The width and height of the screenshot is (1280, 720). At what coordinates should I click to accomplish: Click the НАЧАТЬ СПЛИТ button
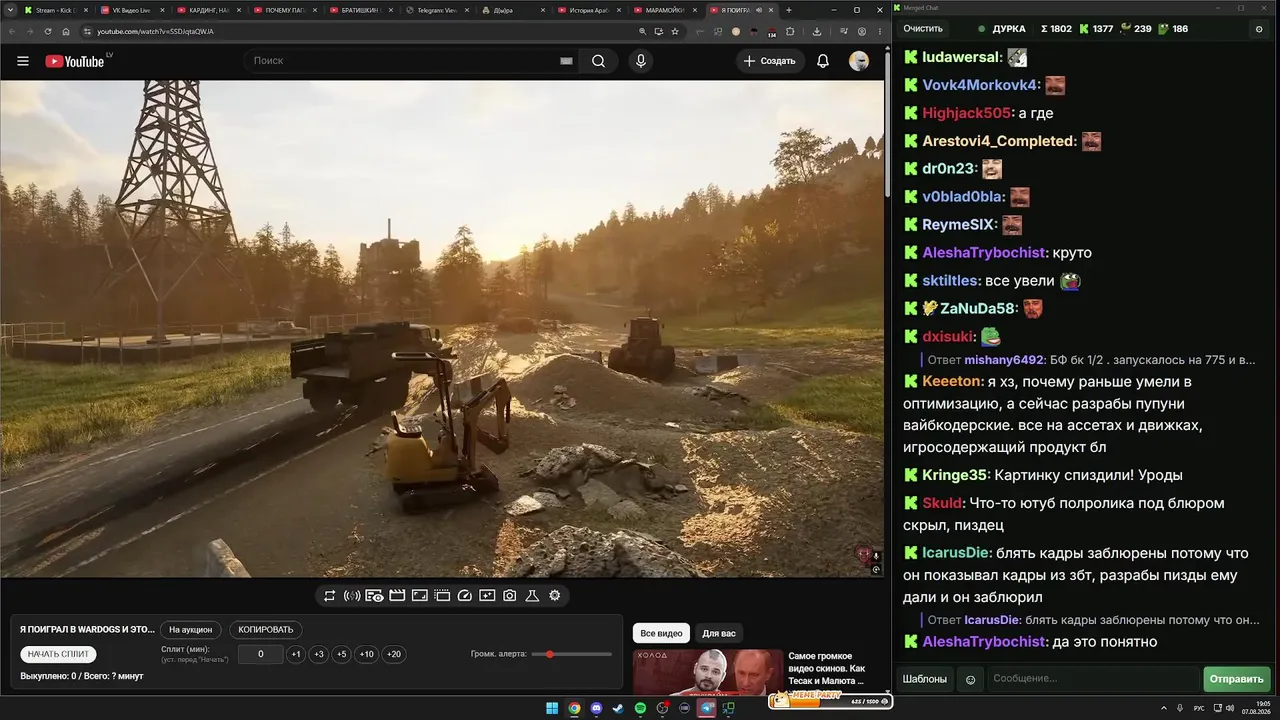[59, 654]
